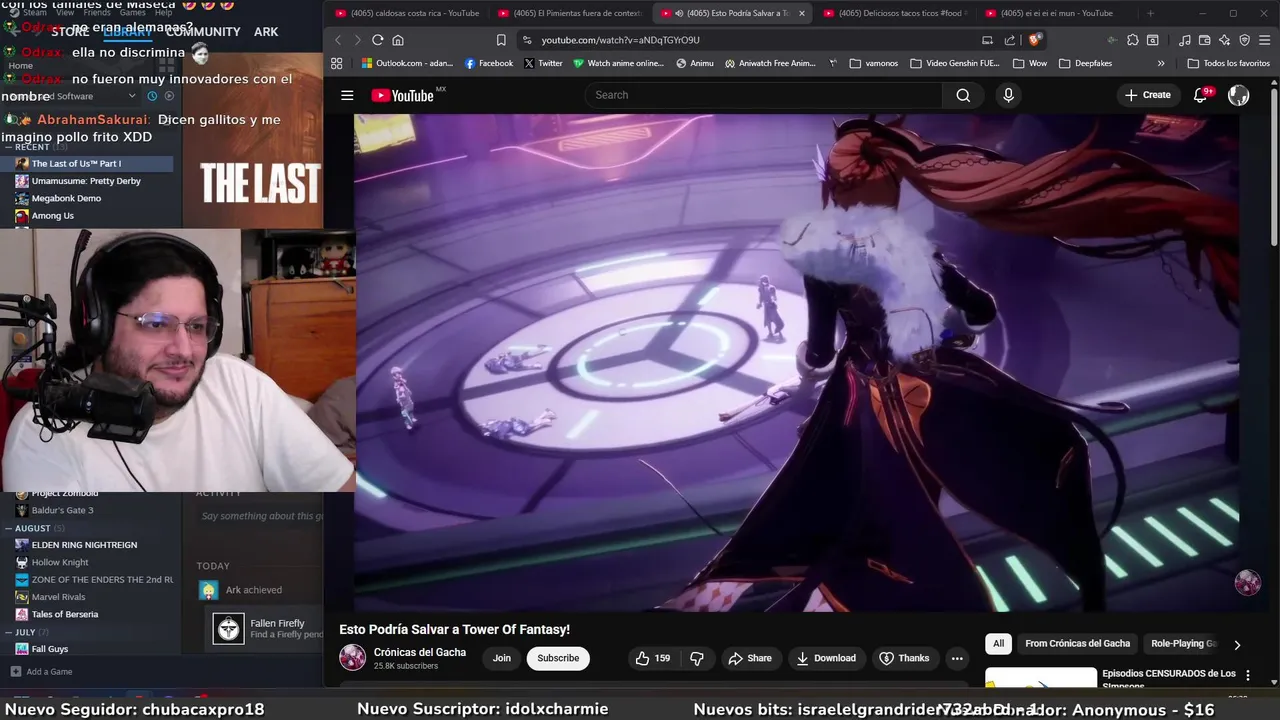Click the YouTube search input field

click(765, 95)
